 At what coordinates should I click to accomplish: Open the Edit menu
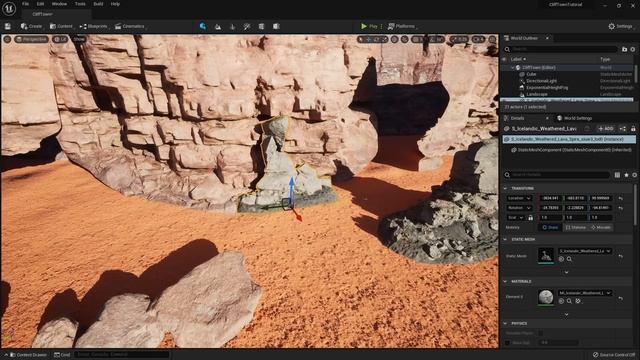40,4
